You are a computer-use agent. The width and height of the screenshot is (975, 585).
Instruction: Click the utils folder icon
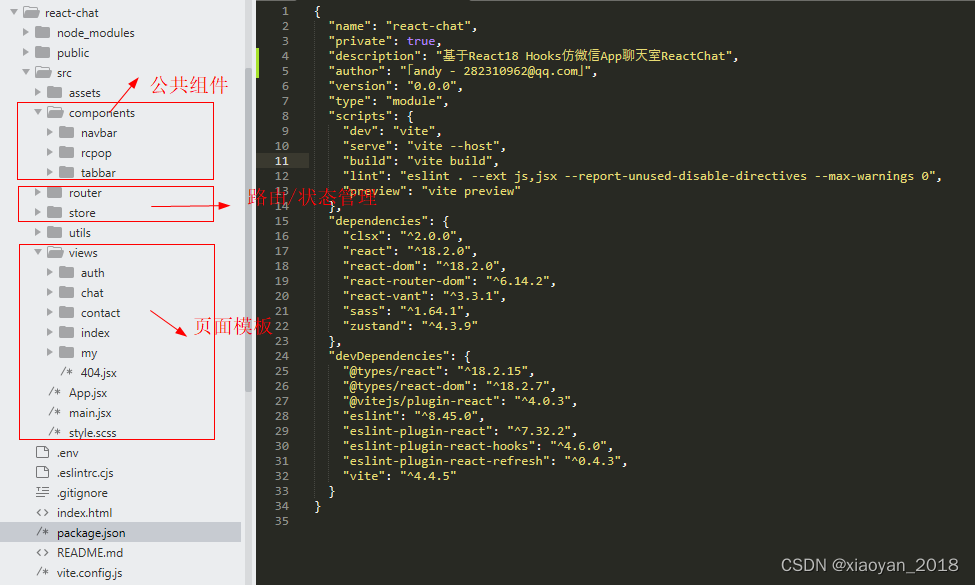tap(55, 232)
